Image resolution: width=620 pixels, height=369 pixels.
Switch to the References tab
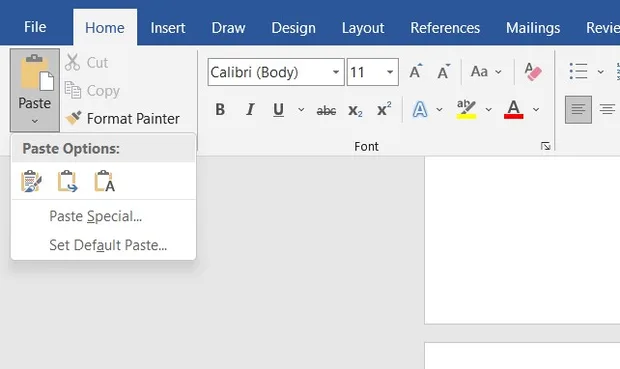point(445,28)
